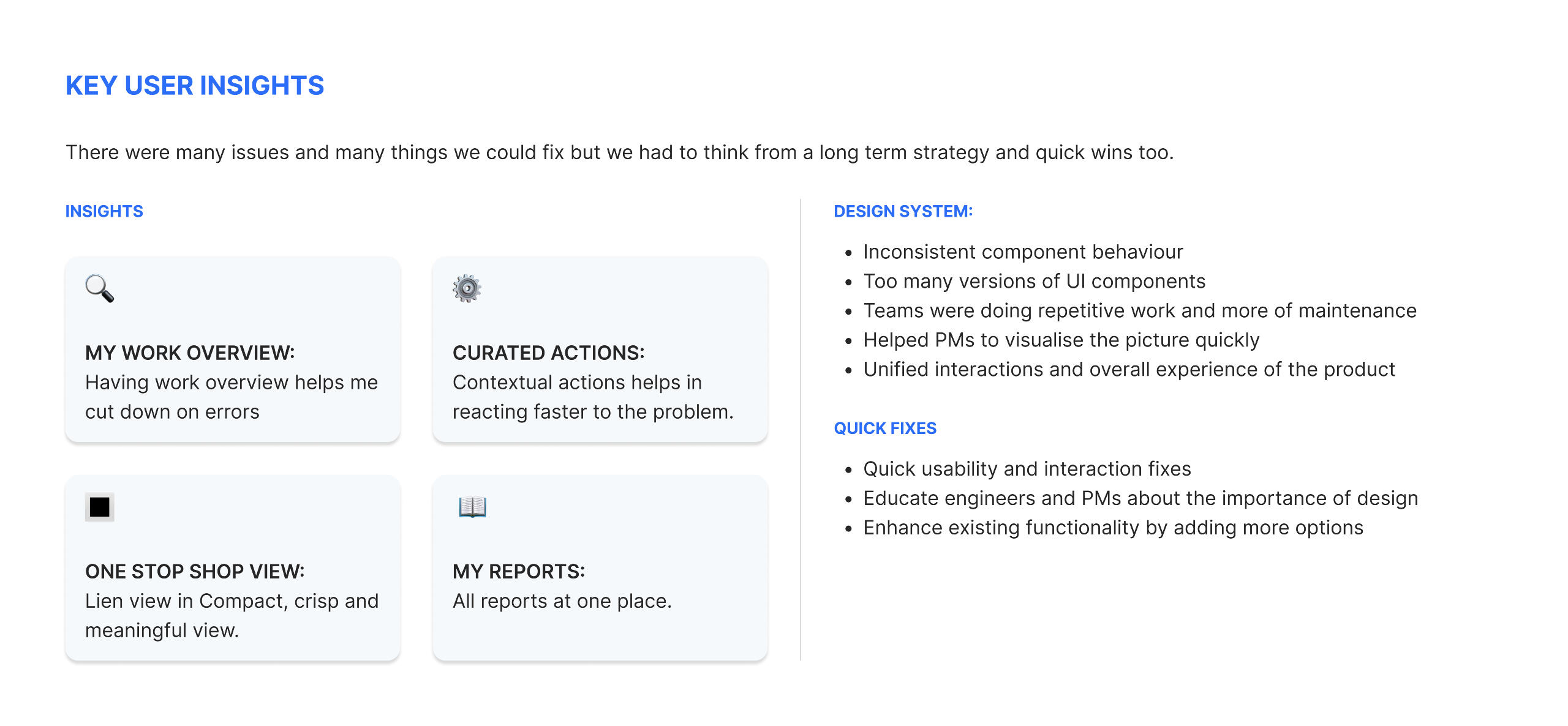
Task: Select the MY WORK OVERVIEW card title
Action: pyautogui.click(x=190, y=353)
